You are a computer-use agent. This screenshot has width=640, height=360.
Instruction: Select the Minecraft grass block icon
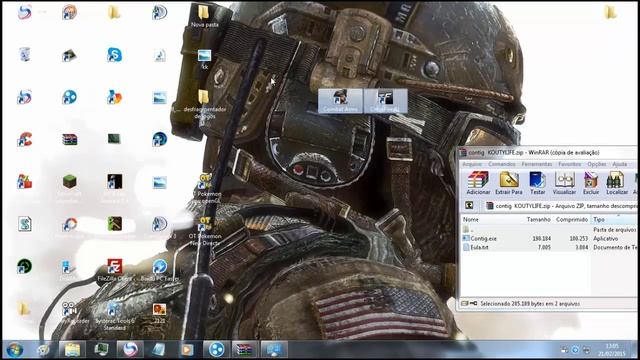[70, 182]
